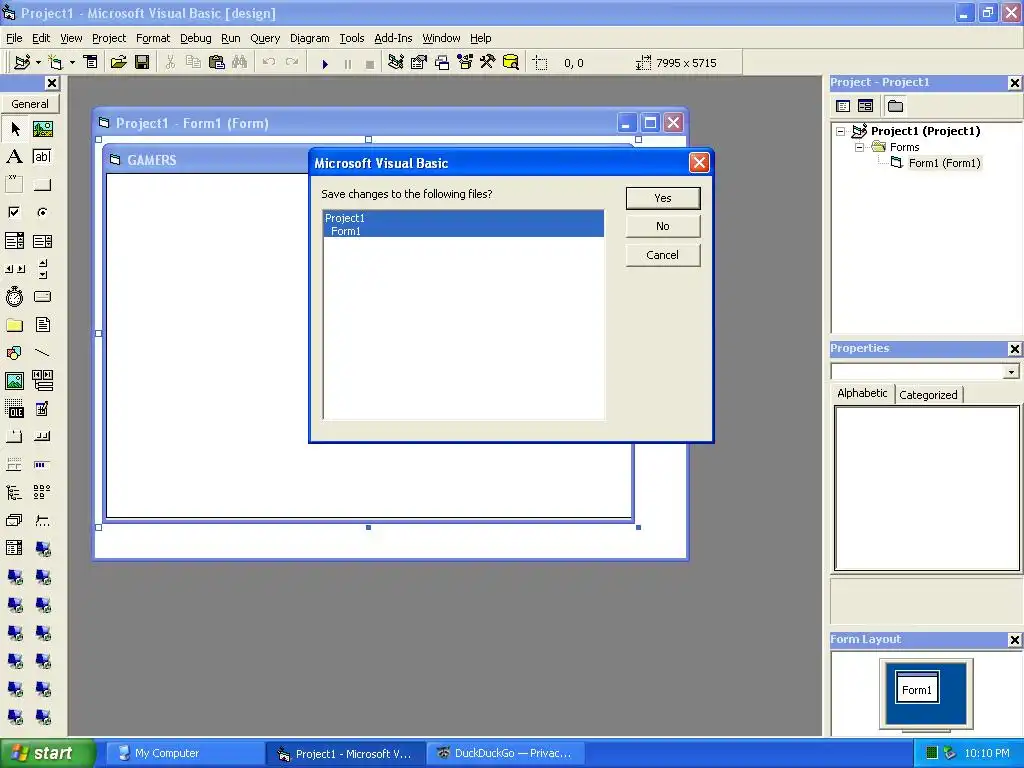Click the Open Project toolbar icon
1024x768 pixels.
118,63
